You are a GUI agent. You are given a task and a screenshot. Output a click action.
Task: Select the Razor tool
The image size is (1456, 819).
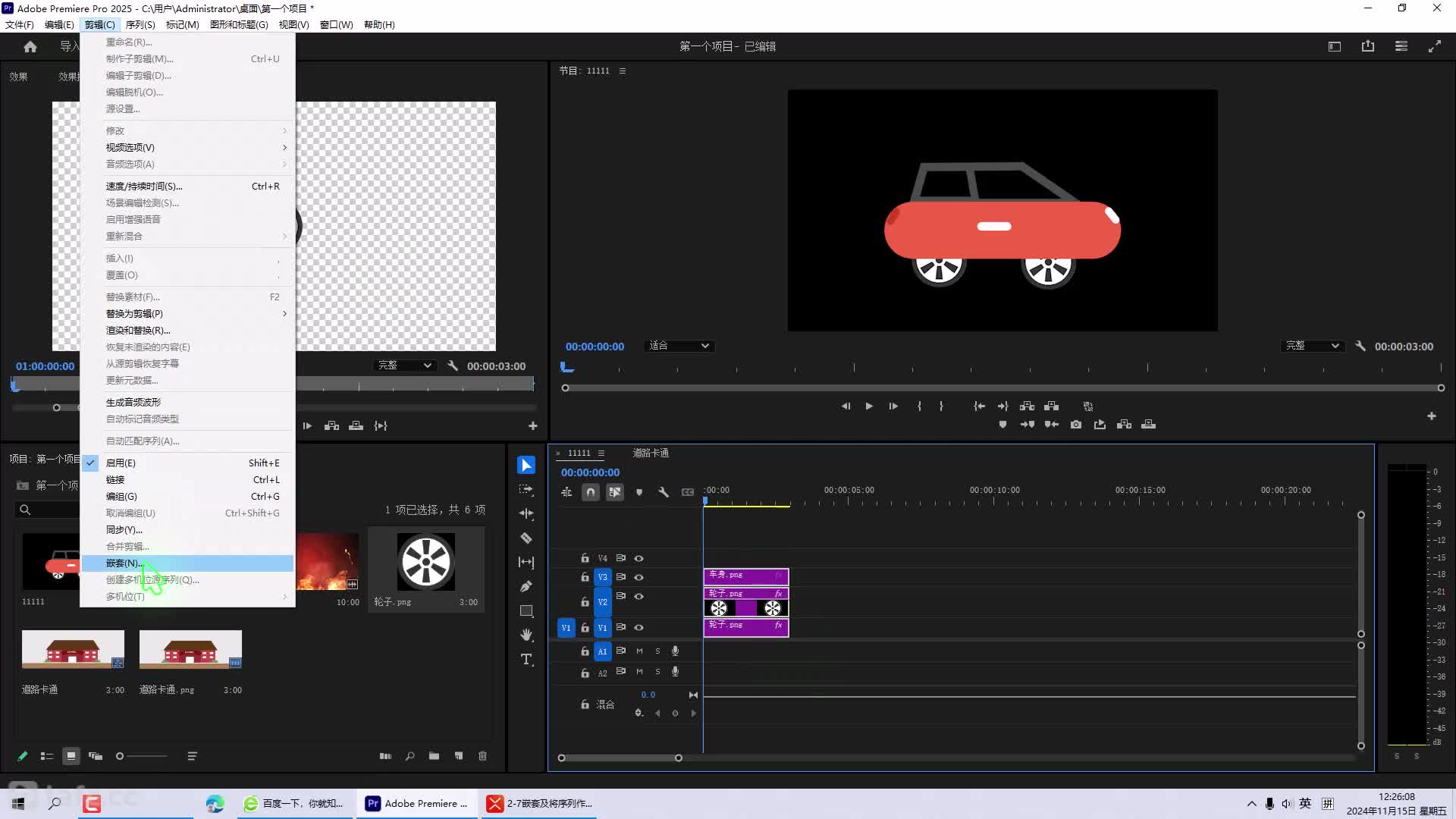pos(526,538)
